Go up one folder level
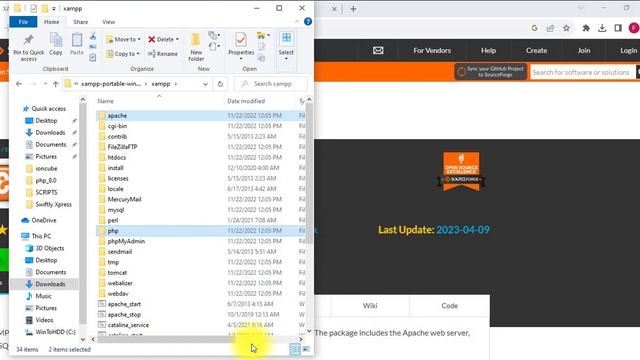Image resolution: width=640 pixels, height=360 pixels. (x=56, y=84)
